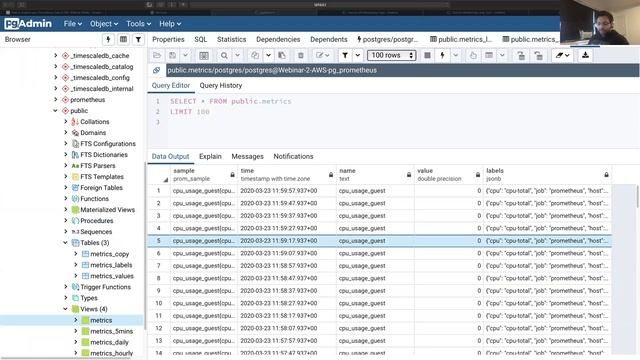Select the Trigger Functions node

[x=105, y=287]
